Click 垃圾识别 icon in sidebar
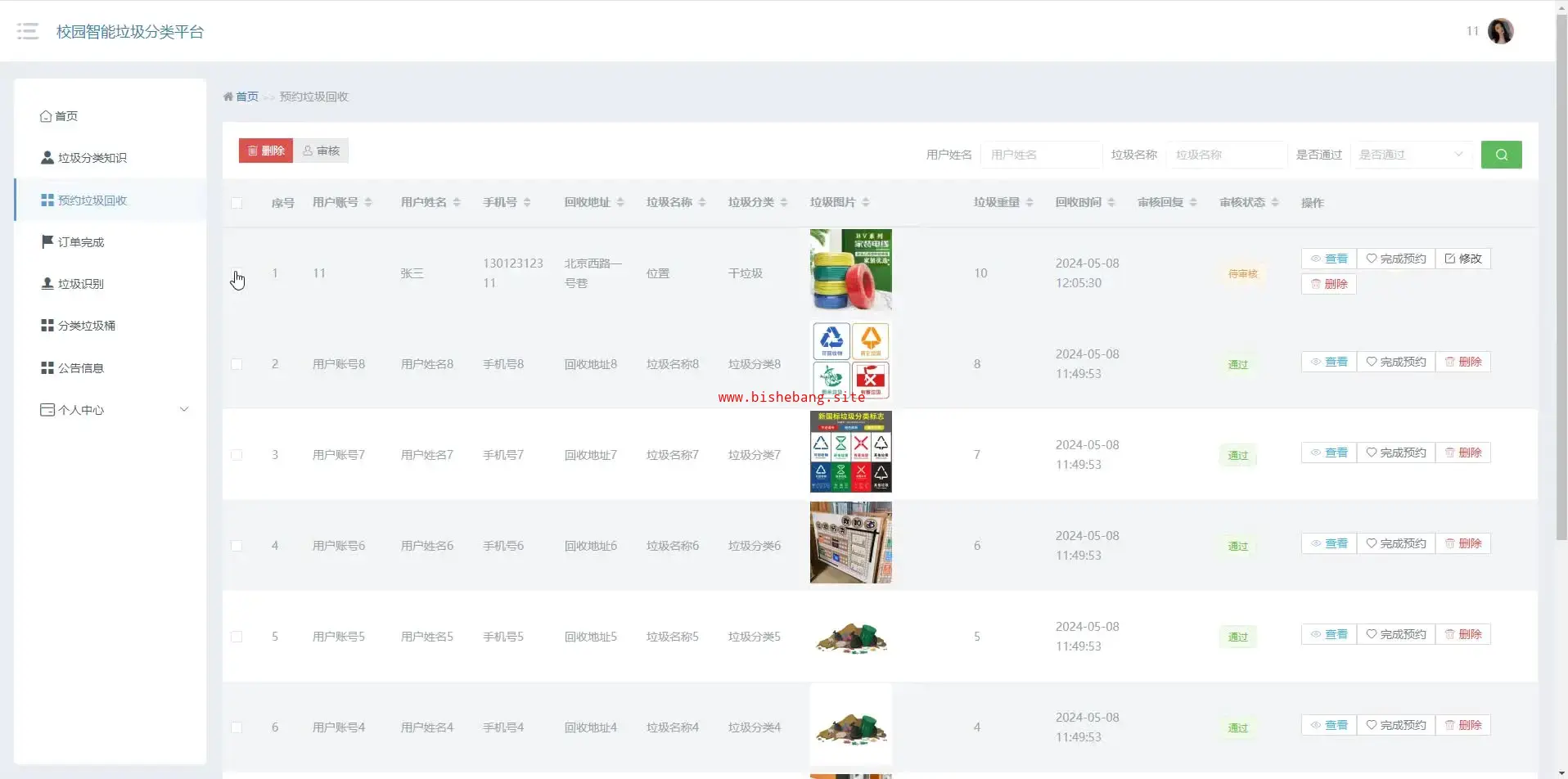Viewport: 1568px width, 779px height. 47,284
